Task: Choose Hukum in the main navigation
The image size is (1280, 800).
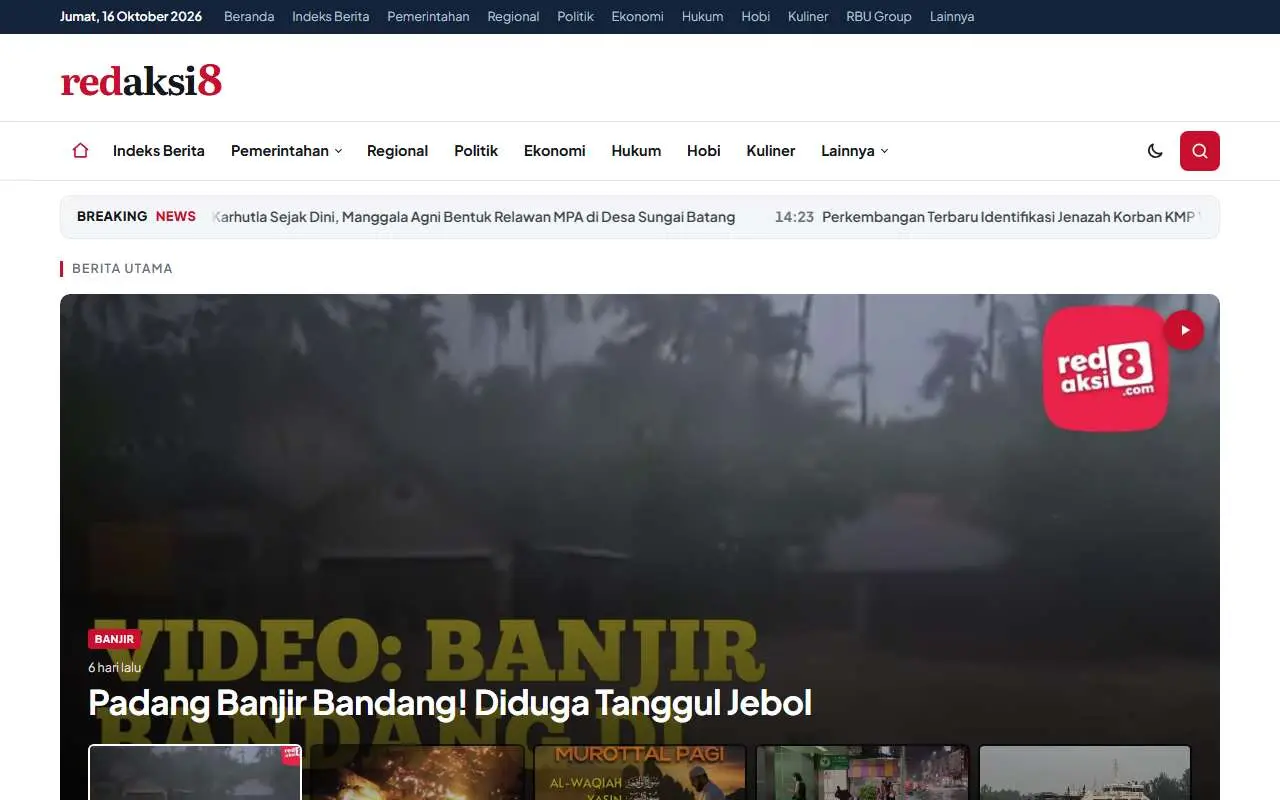Action: click(636, 151)
